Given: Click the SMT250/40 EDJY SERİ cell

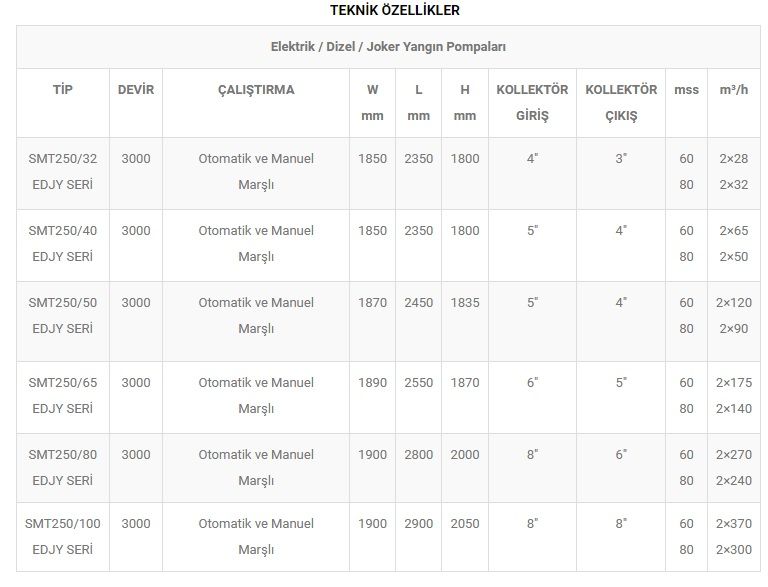Looking at the screenshot, I should click(x=61, y=243).
